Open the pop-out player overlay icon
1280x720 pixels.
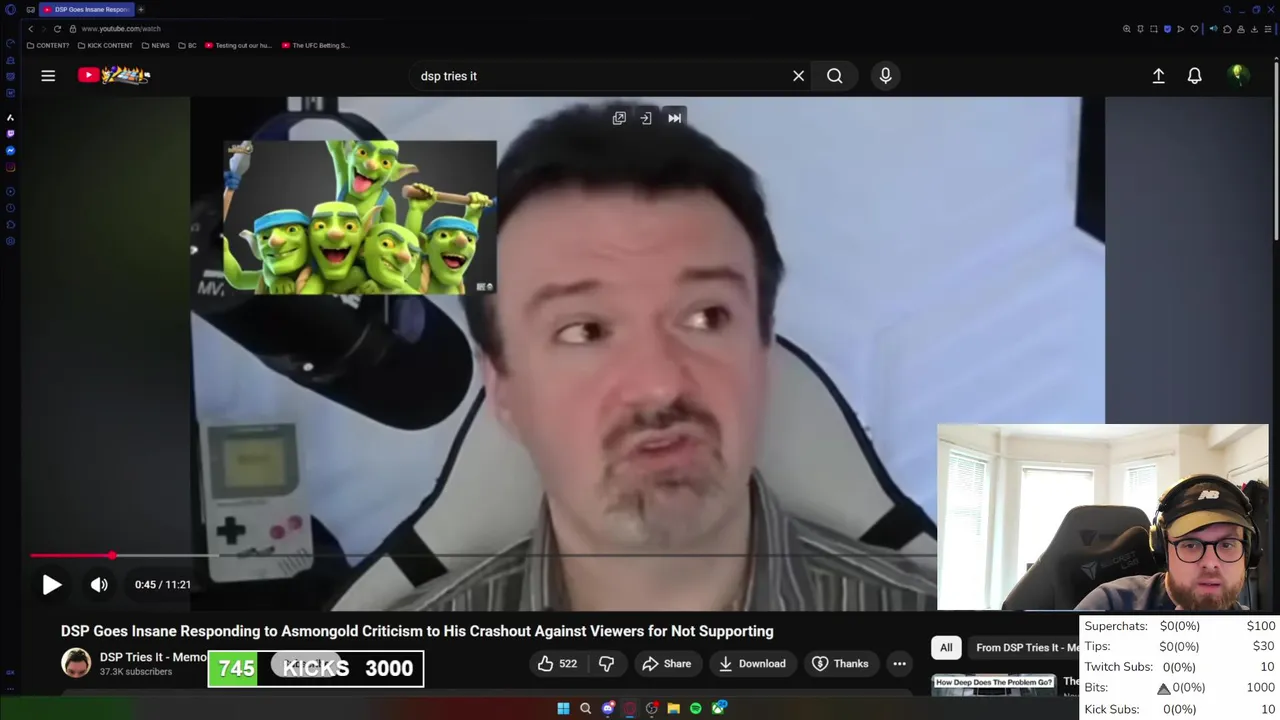point(619,118)
